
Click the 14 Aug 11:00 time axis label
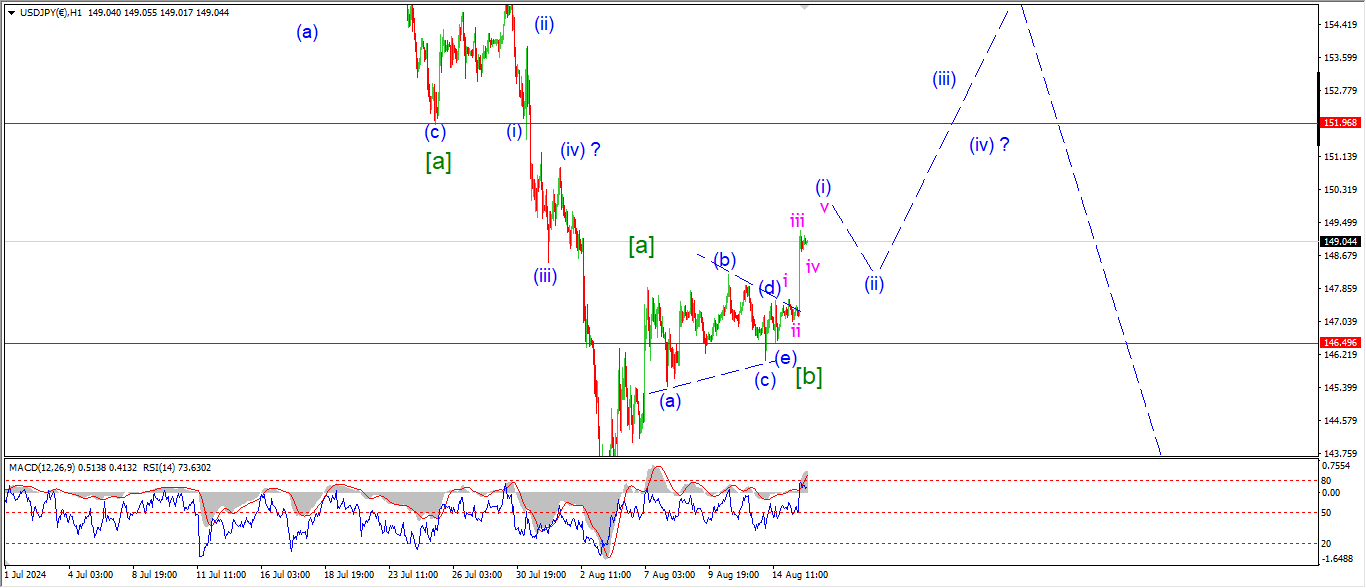[x=802, y=575]
